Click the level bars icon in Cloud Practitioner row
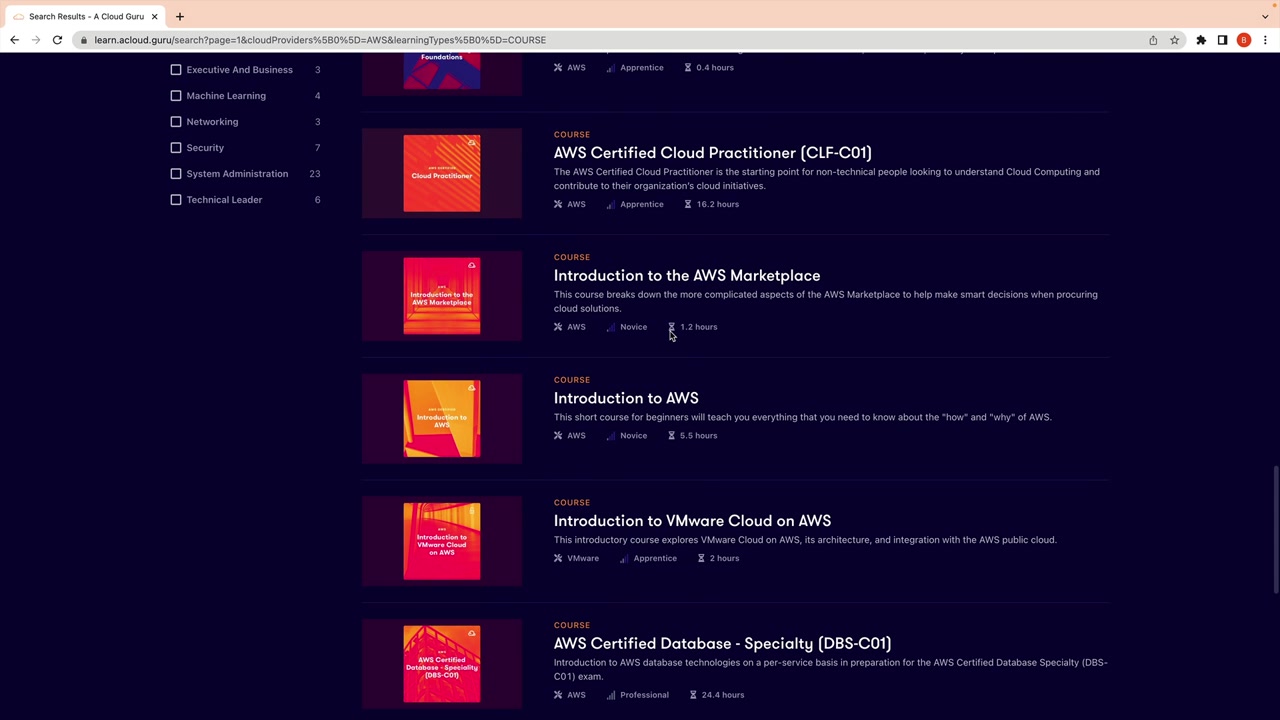 click(610, 204)
